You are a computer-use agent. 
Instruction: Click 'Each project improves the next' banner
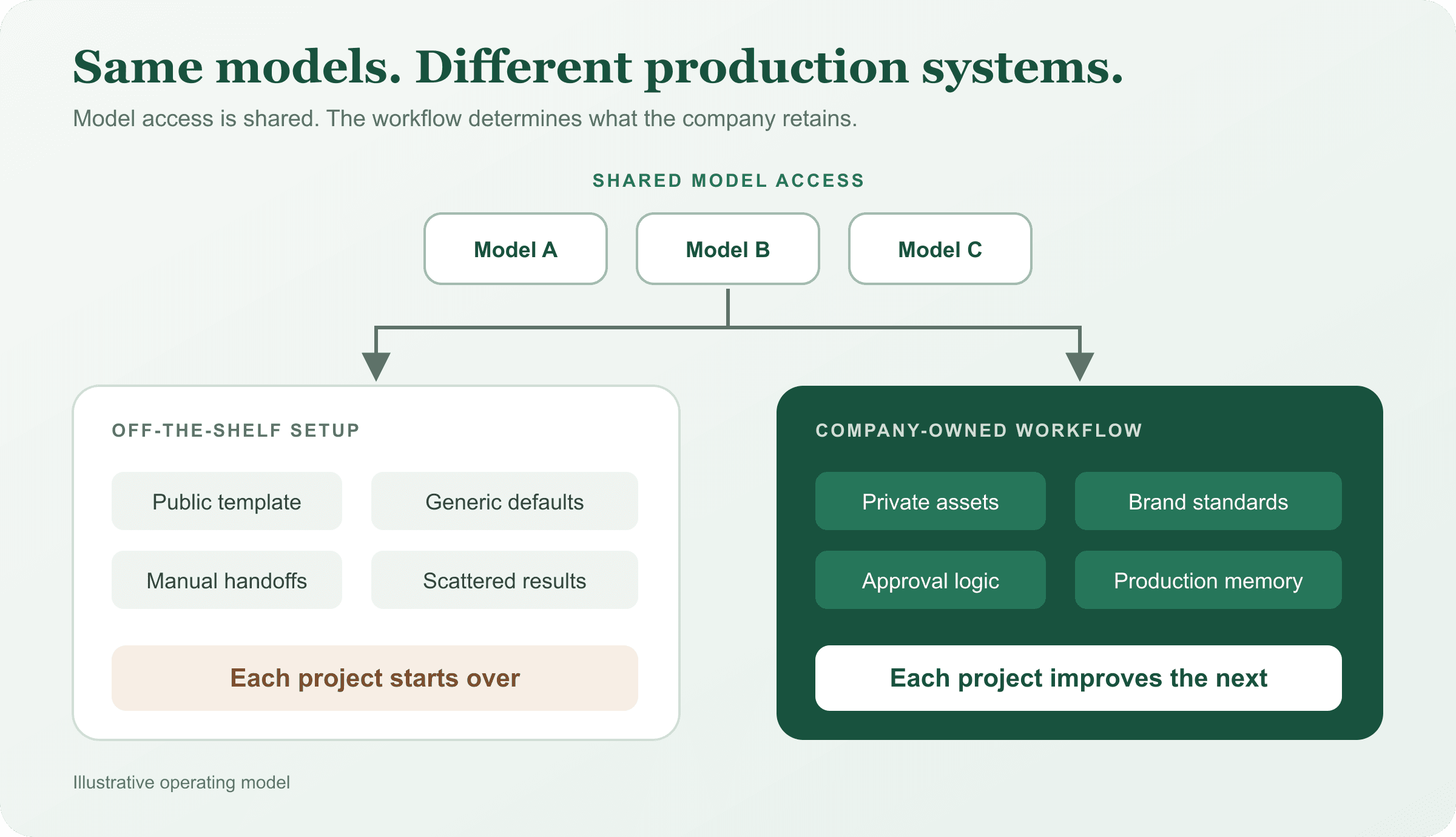(x=1079, y=678)
